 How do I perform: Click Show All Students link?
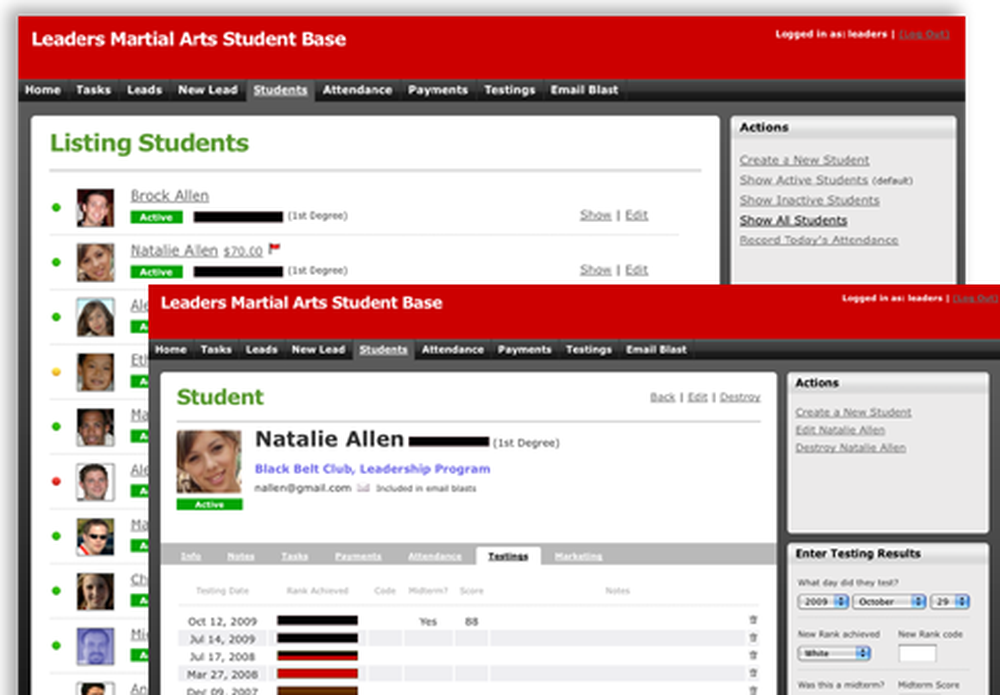(x=793, y=220)
